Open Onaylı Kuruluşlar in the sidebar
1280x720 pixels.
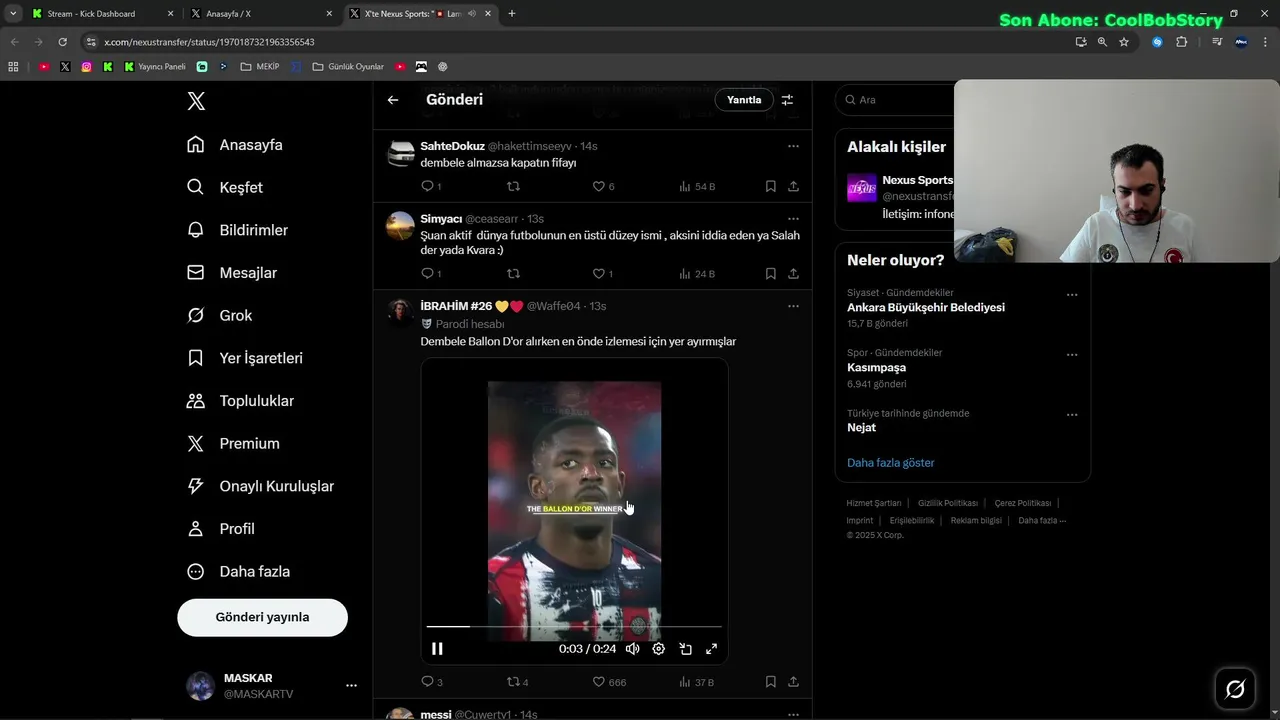point(260,486)
